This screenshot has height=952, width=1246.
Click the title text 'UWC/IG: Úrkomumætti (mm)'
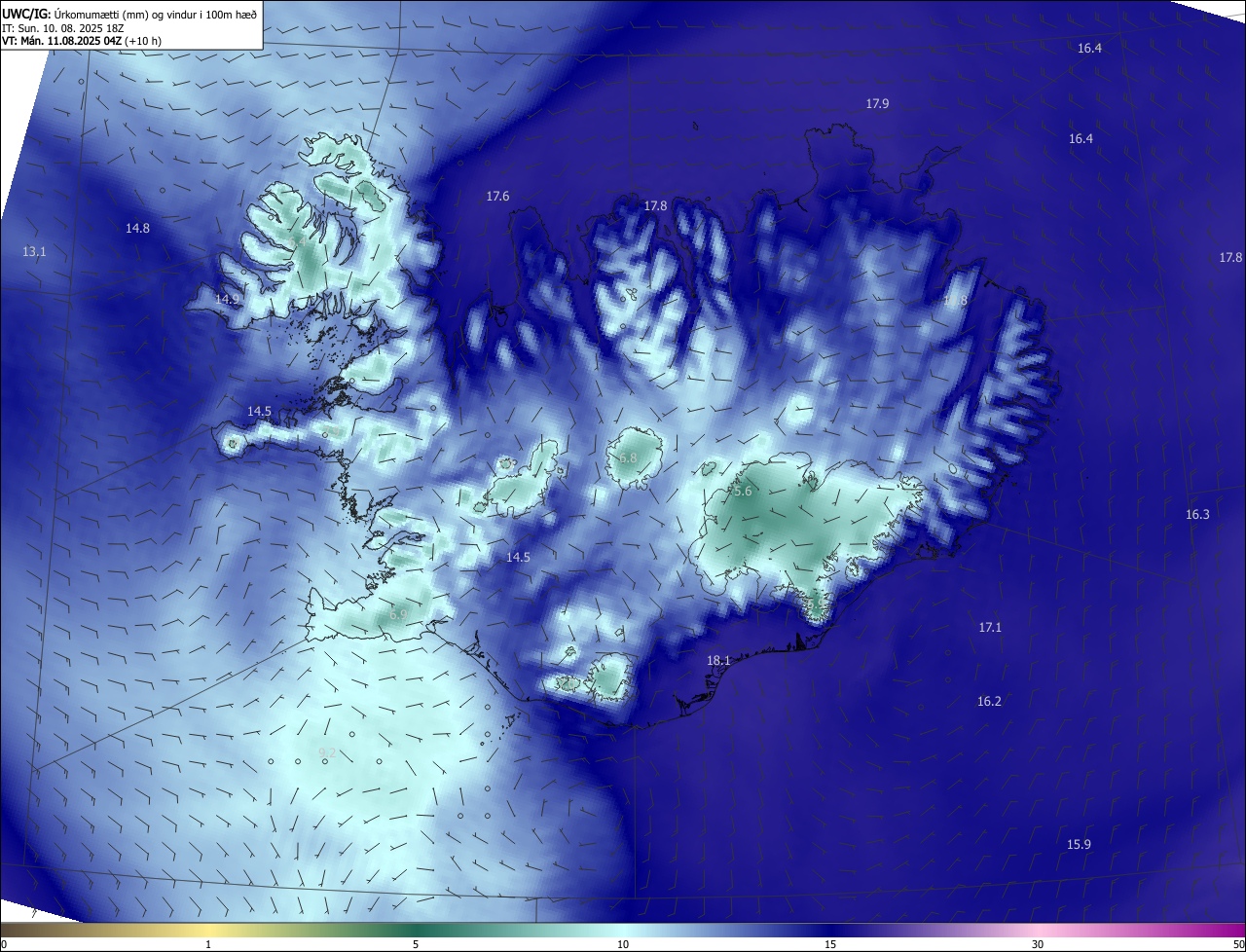pos(72,14)
